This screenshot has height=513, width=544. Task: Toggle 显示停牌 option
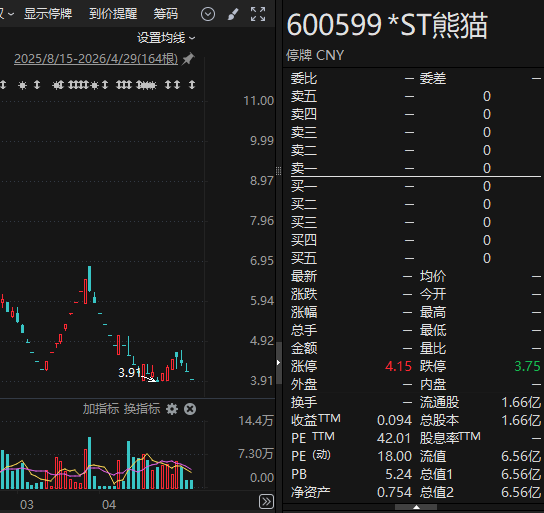(x=48, y=14)
